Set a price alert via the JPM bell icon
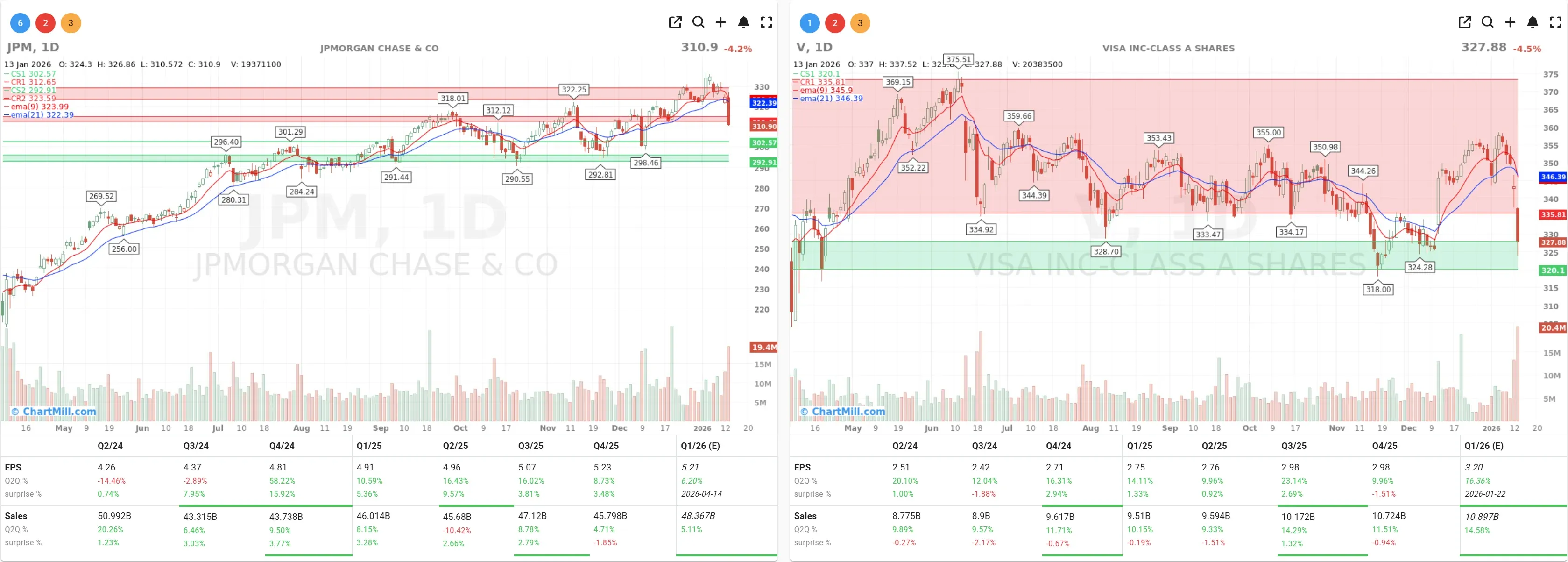The image size is (1568, 562). [743, 22]
